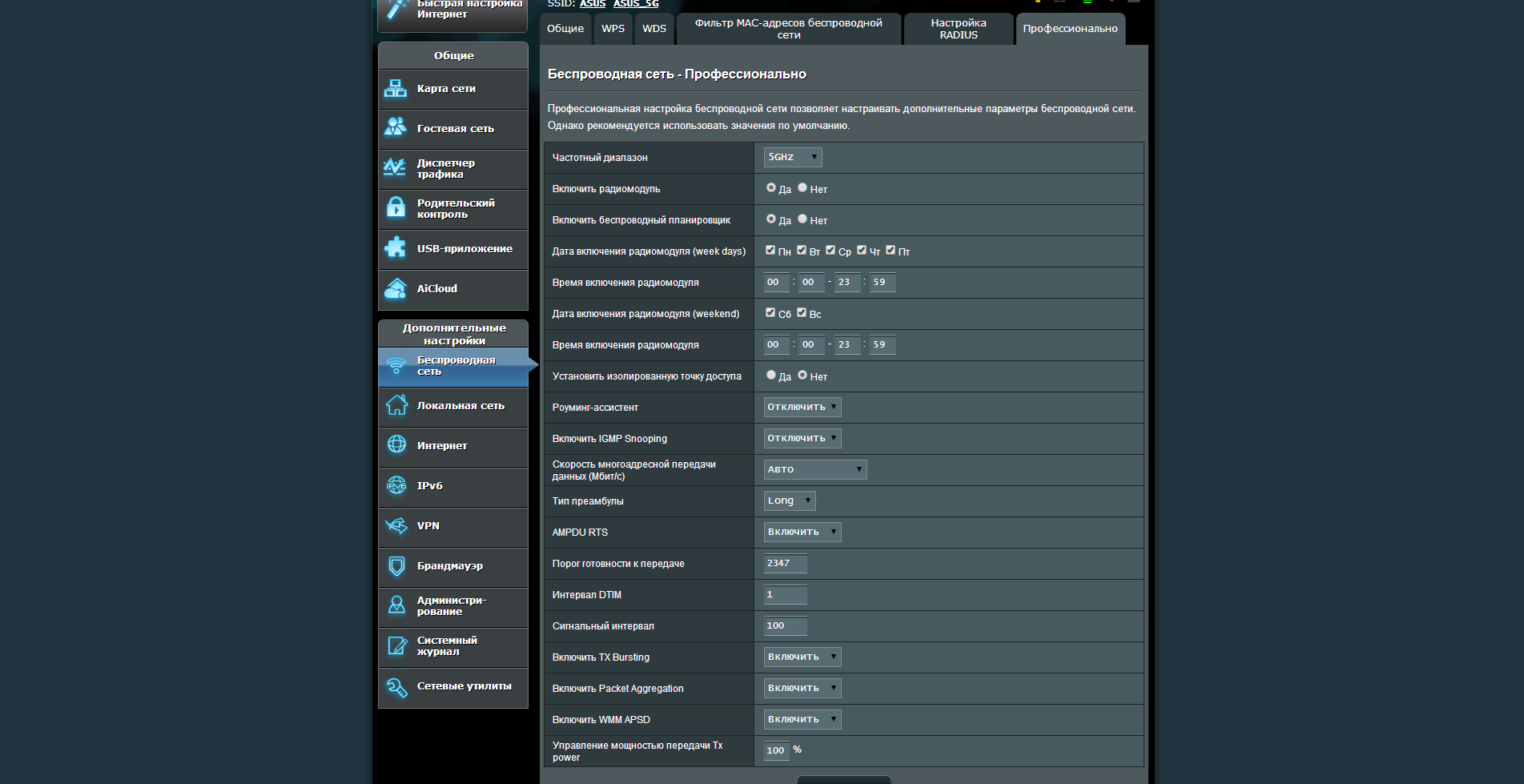Toggle the Сб weekend checkbox

[770, 313]
